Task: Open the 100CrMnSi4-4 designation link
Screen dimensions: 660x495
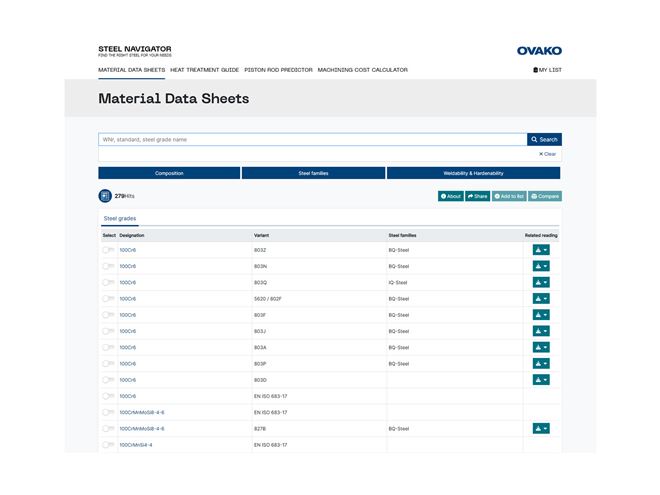Action: pos(136,444)
